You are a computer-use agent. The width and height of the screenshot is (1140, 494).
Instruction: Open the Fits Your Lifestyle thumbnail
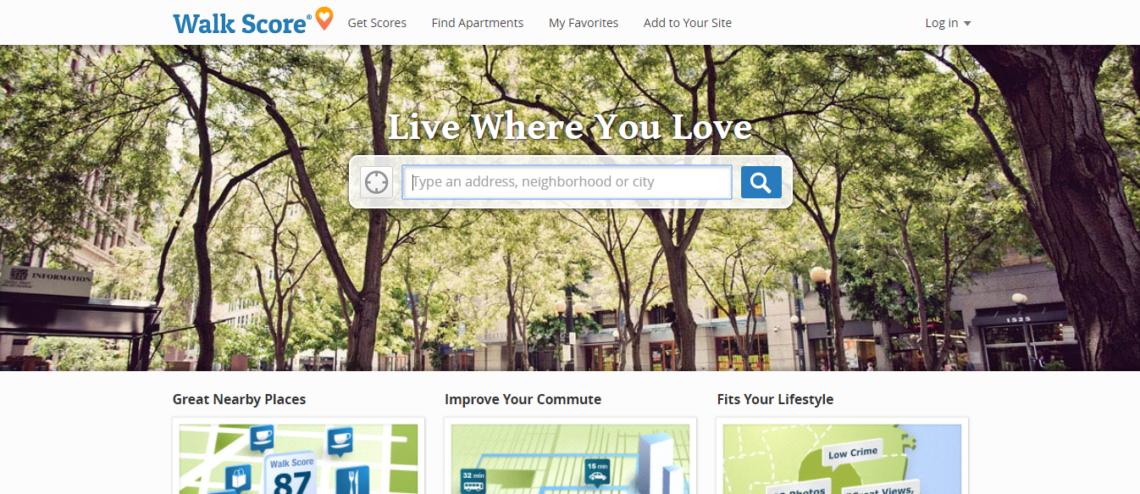842,456
